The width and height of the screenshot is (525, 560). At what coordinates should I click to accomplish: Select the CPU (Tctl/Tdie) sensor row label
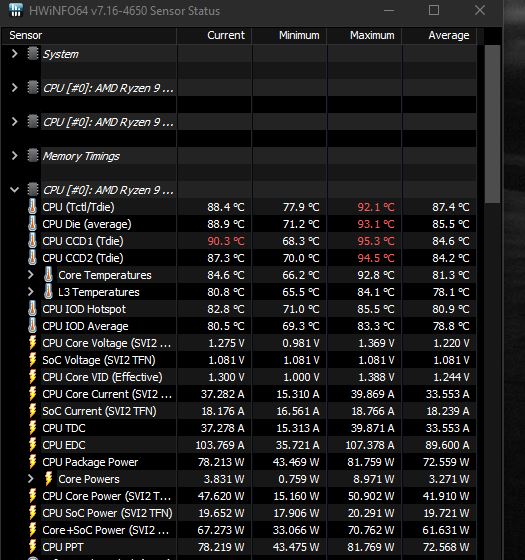coord(78,207)
